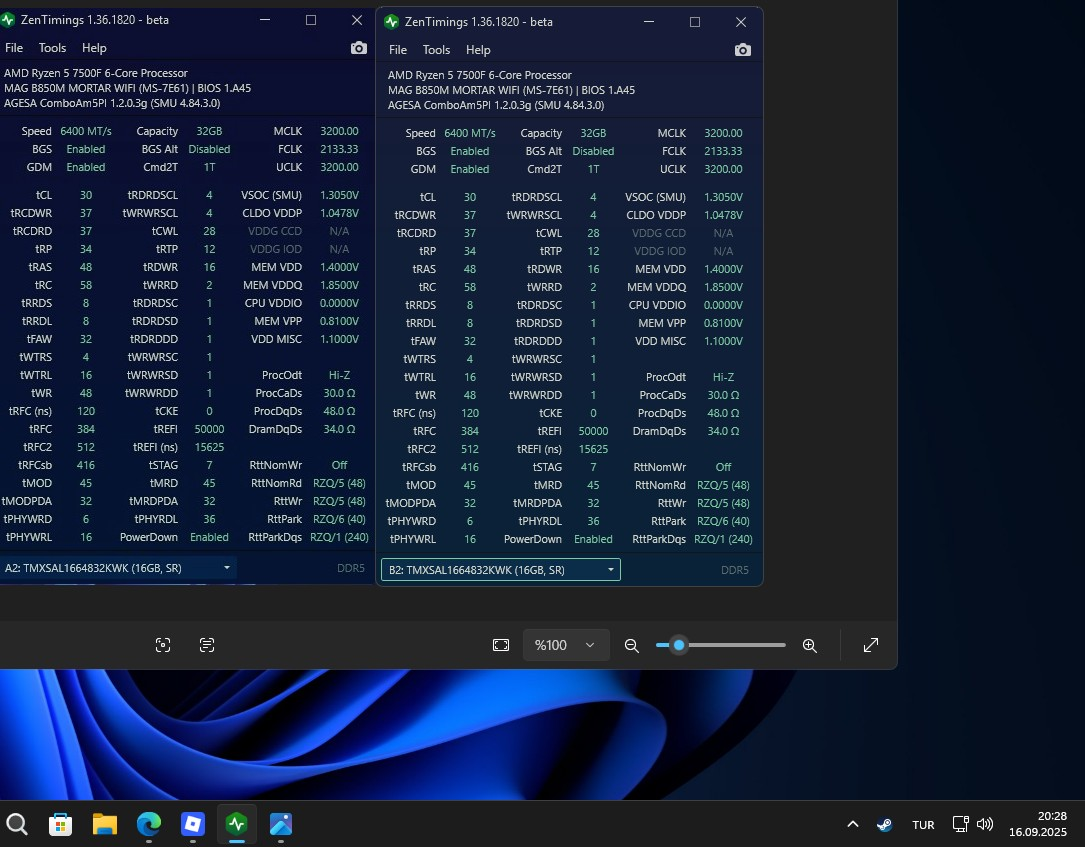Open File menu in right ZenTimings window
The image size is (1085, 847).
coord(398,50)
